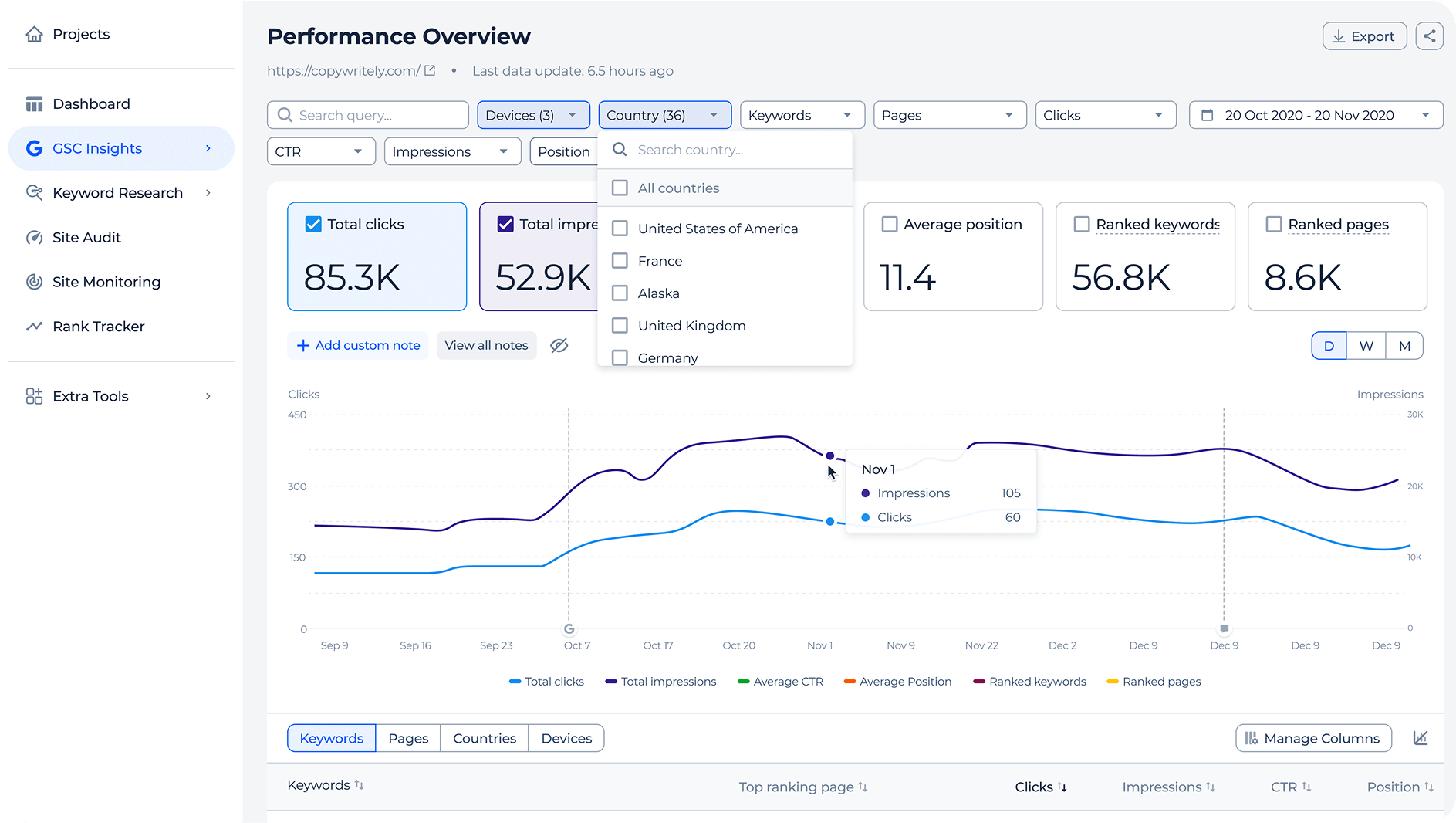Screen dimensions: 1456x823
Task: Toggle hide notes eye icon
Action: coord(559,345)
